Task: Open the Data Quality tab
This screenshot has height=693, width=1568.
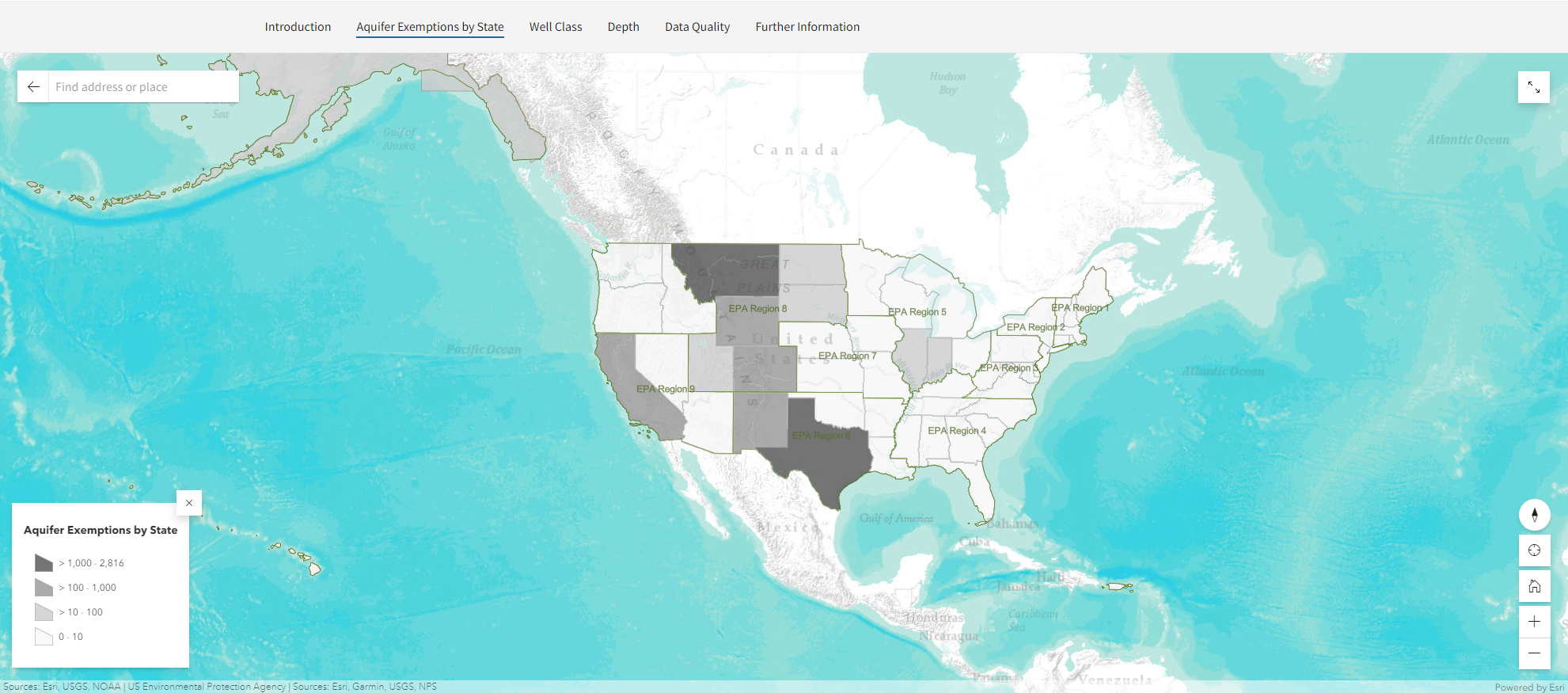Action: click(697, 27)
